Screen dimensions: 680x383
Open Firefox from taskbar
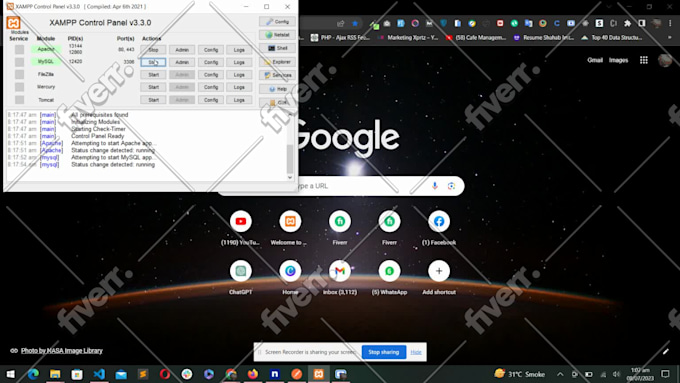(252, 374)
